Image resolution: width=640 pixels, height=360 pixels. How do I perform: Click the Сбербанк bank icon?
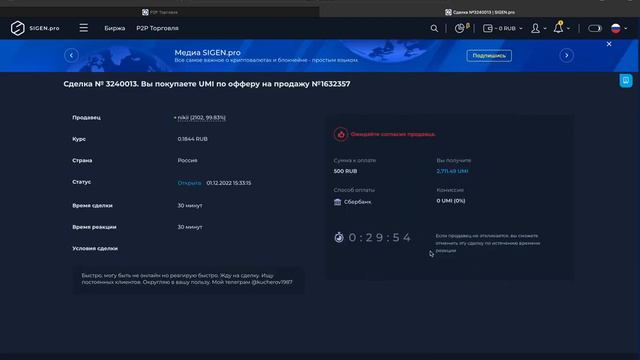pos(338,202)
